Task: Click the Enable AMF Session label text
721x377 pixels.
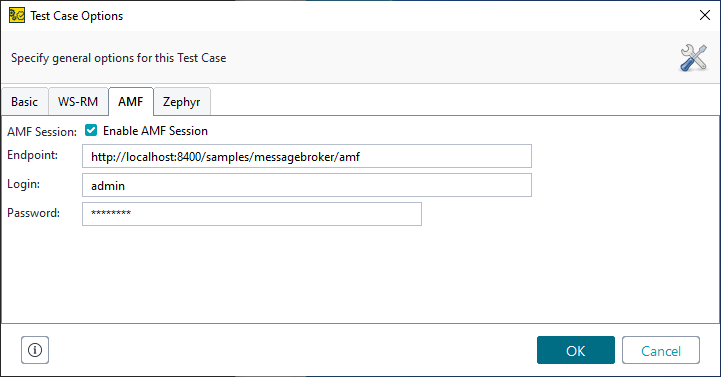Action: pos(155,131)
